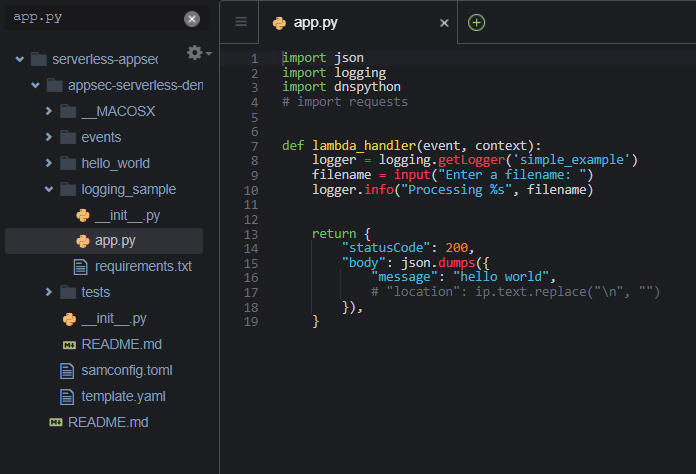Click the 'dumps' method on line 15

pos(456,263)
